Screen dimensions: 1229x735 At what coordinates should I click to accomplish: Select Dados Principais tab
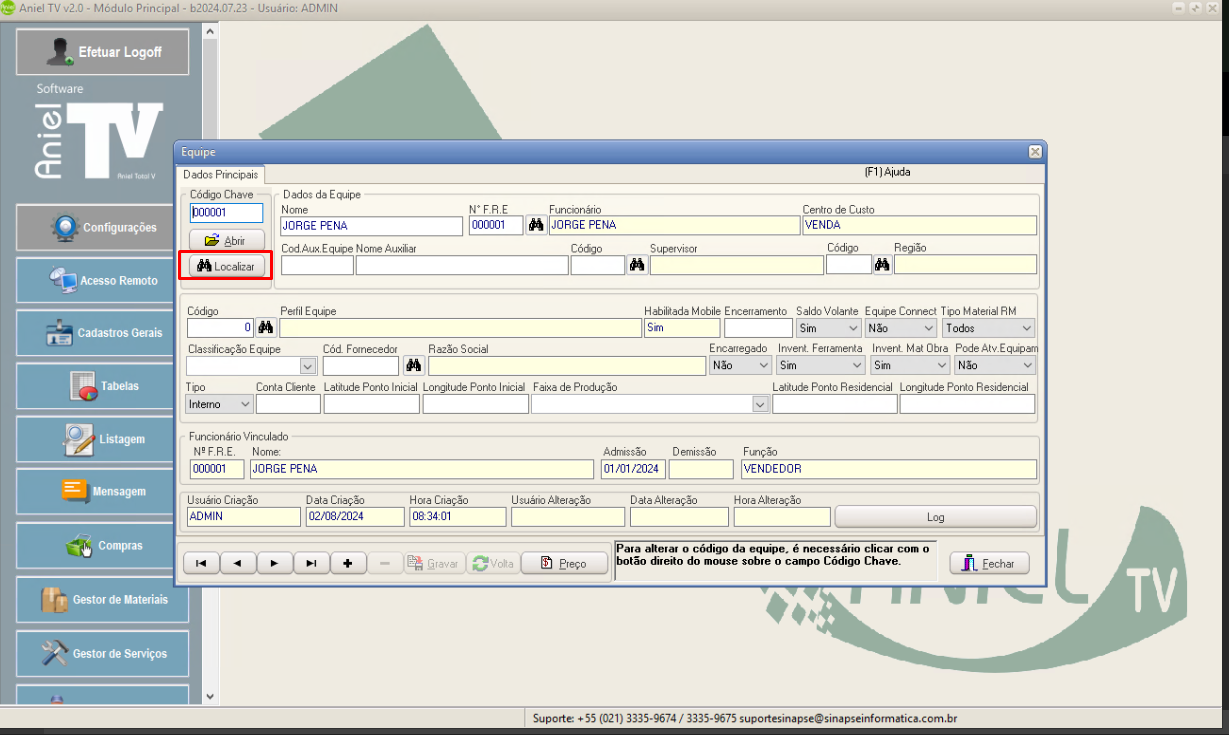click(220, 174)
